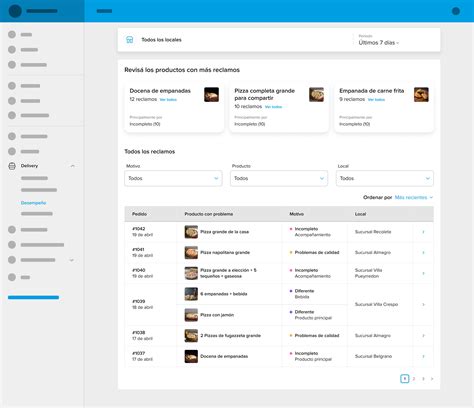The image size is (474, 408).
Task: Open the Delivery sidebar icon
Action: point(12,166)
